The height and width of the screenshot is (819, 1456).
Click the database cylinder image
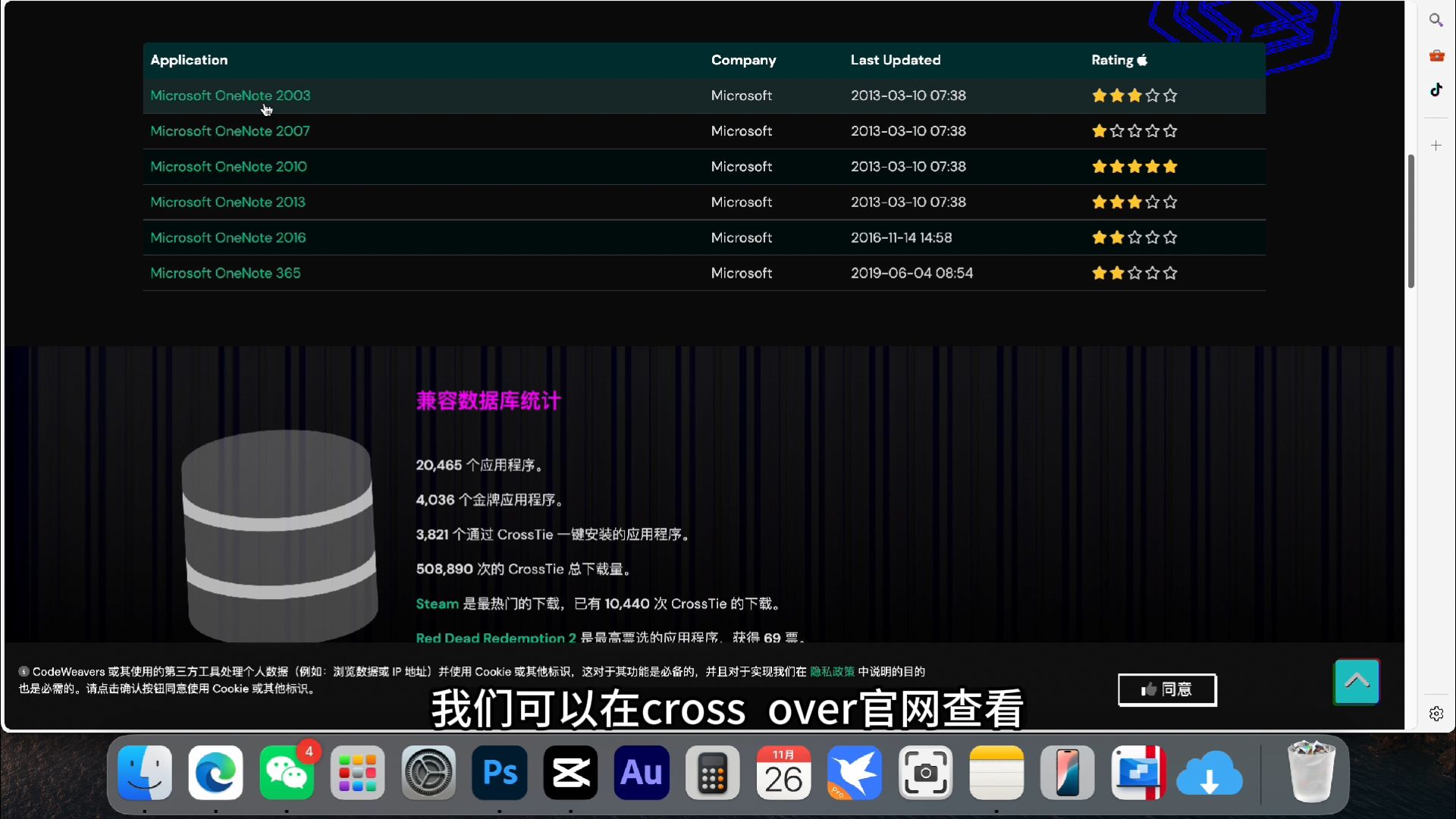(279, 535)
